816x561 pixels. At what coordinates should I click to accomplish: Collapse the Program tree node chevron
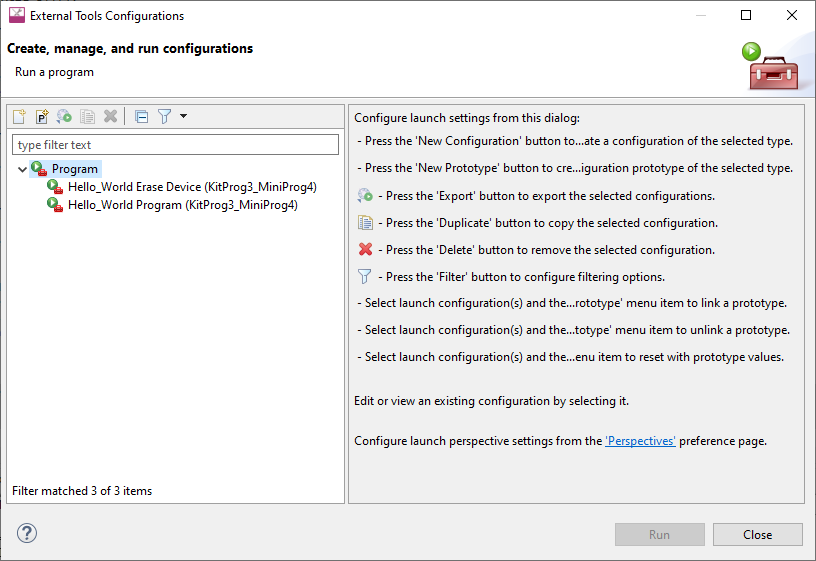pyautogui.click(x=22, y=169)
